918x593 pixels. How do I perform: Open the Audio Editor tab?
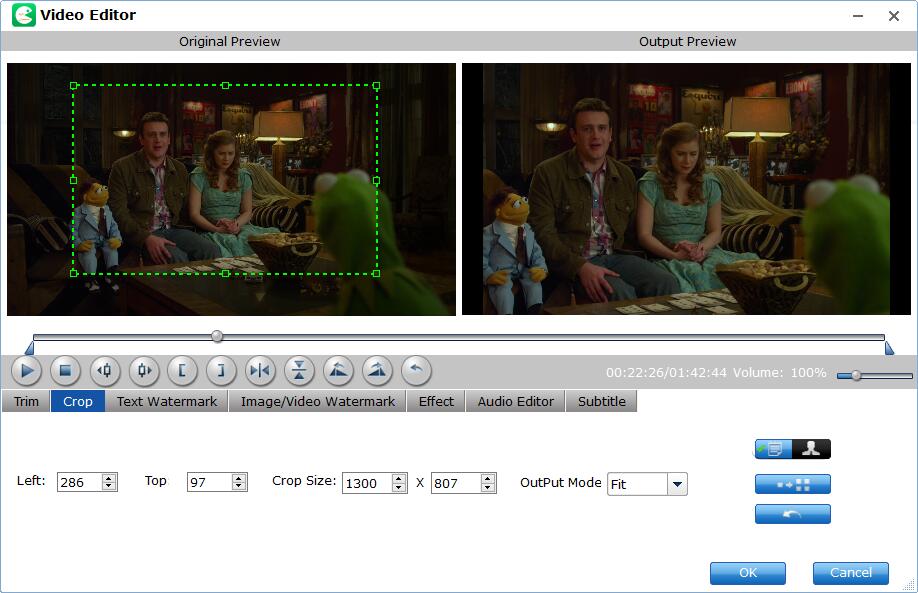(516, 402)
